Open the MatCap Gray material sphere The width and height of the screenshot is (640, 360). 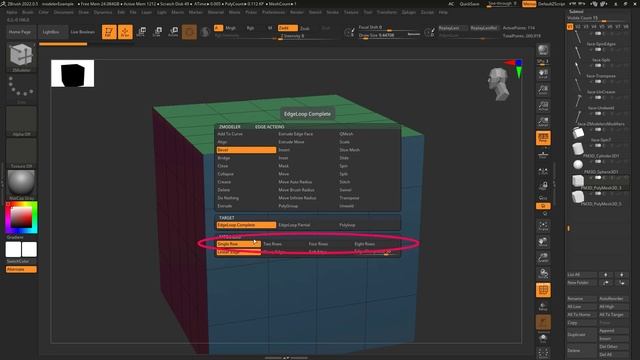tap(21, 184)
